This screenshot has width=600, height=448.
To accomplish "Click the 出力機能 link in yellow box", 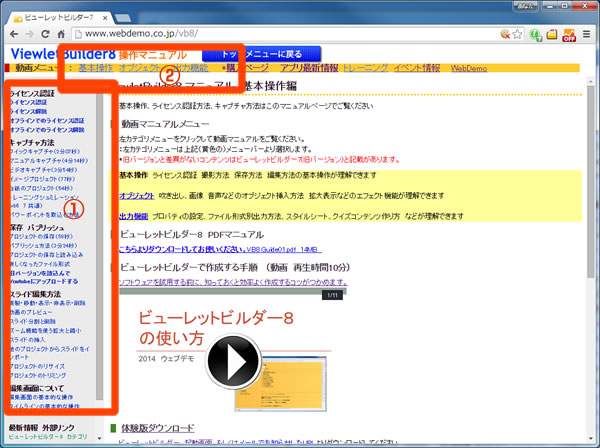I will tap(133, 215).
